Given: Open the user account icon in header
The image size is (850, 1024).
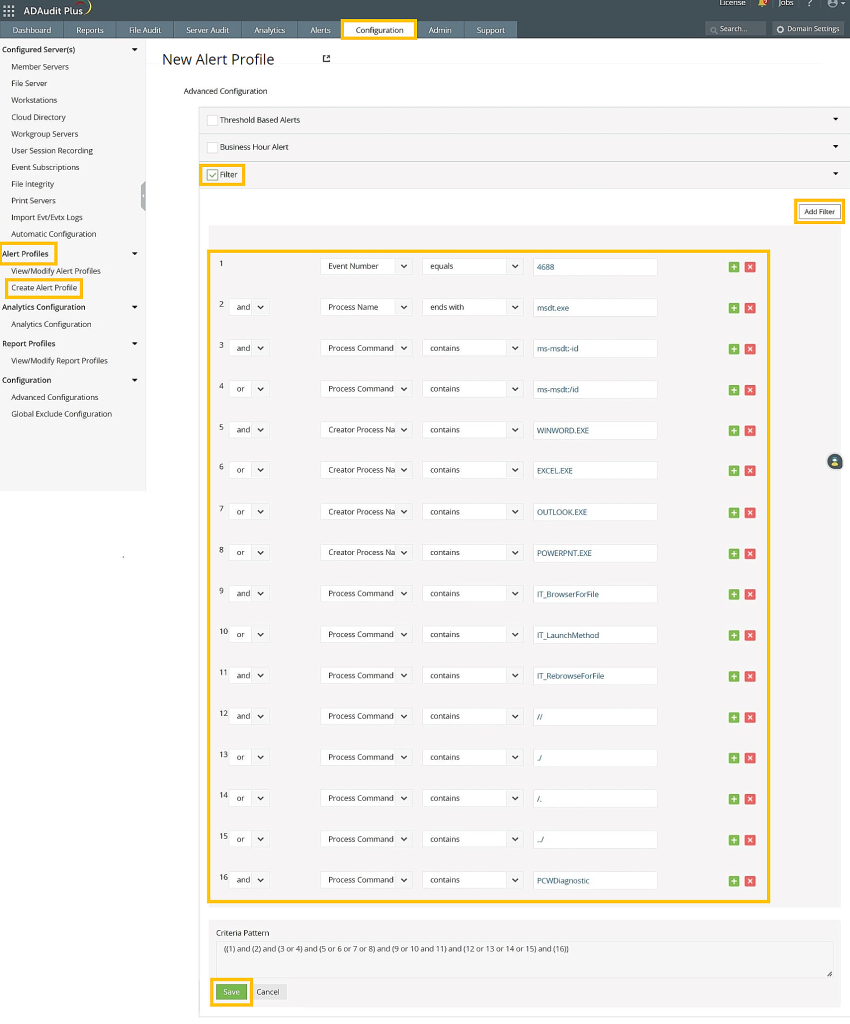Looking at the screenshot, I should coord(832,4).
